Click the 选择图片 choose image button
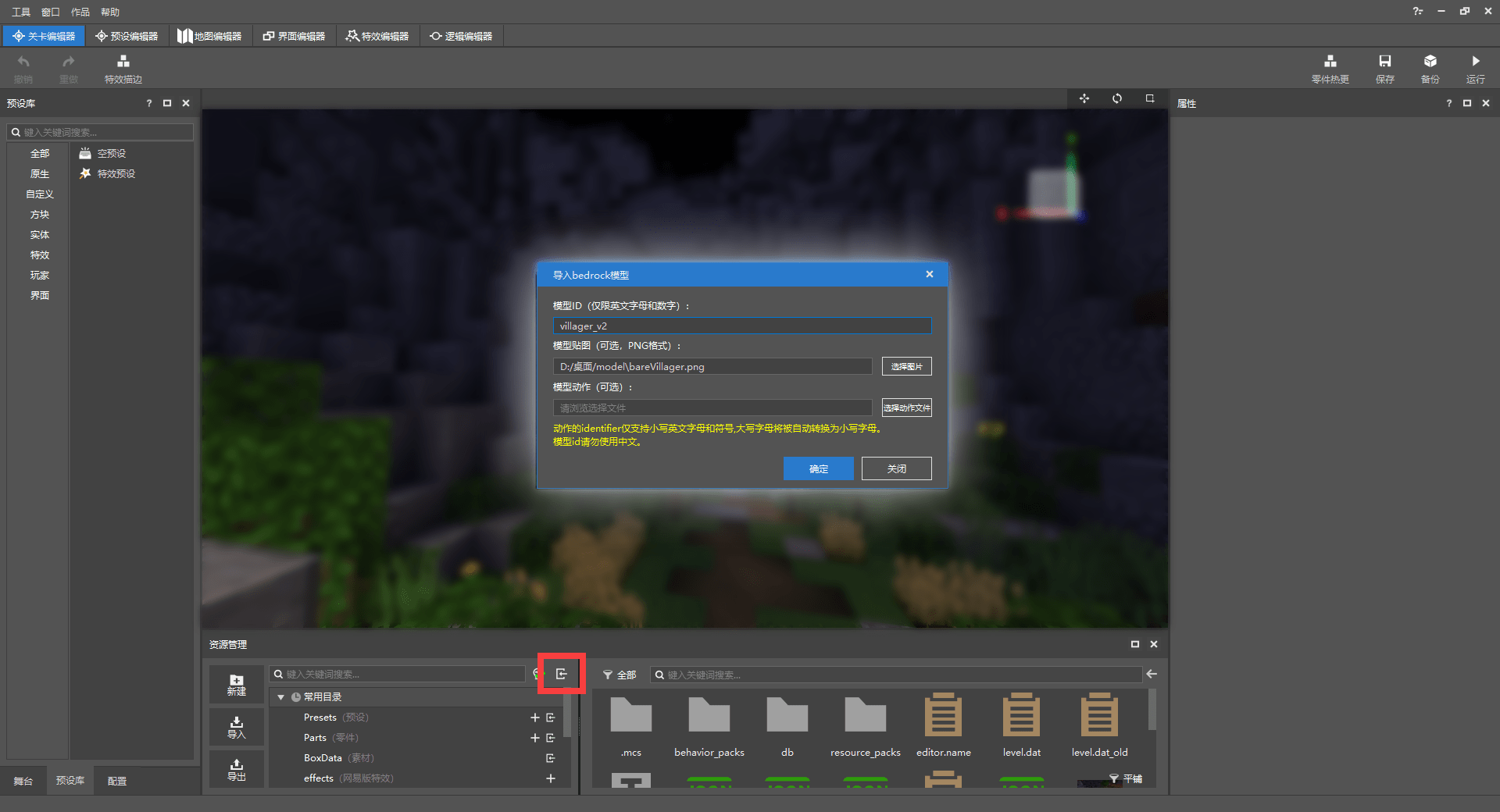Viewport: 1500px width, 812px height. (x=906, y=366)
